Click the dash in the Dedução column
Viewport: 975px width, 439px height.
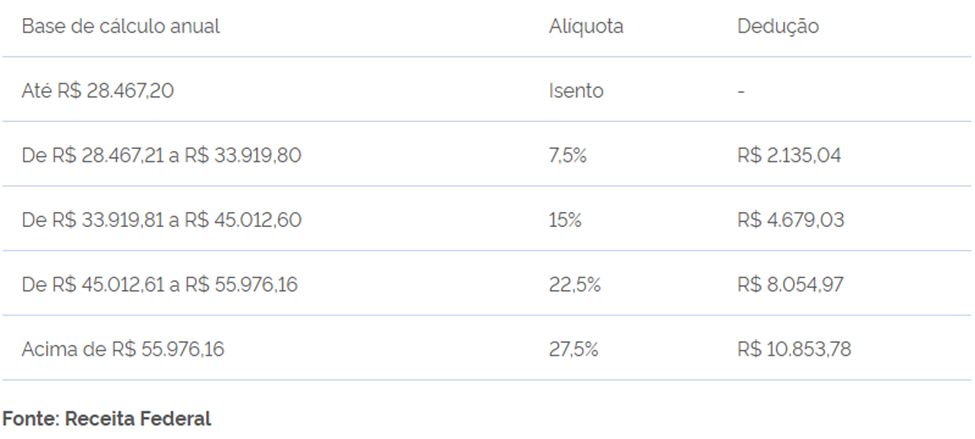click(x=741, y=91)
